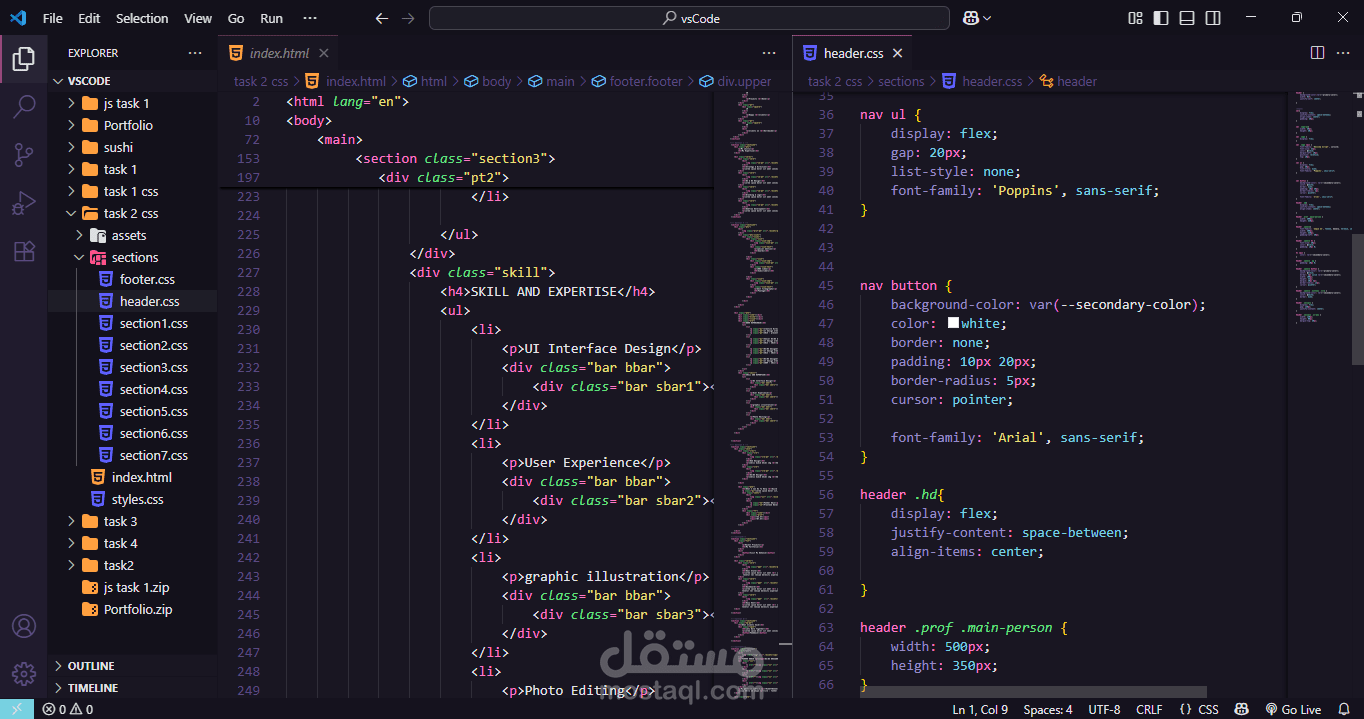Screen dimensions: 1364x719
Task: Open the Accounts menu icon
Action: (24, 626)
